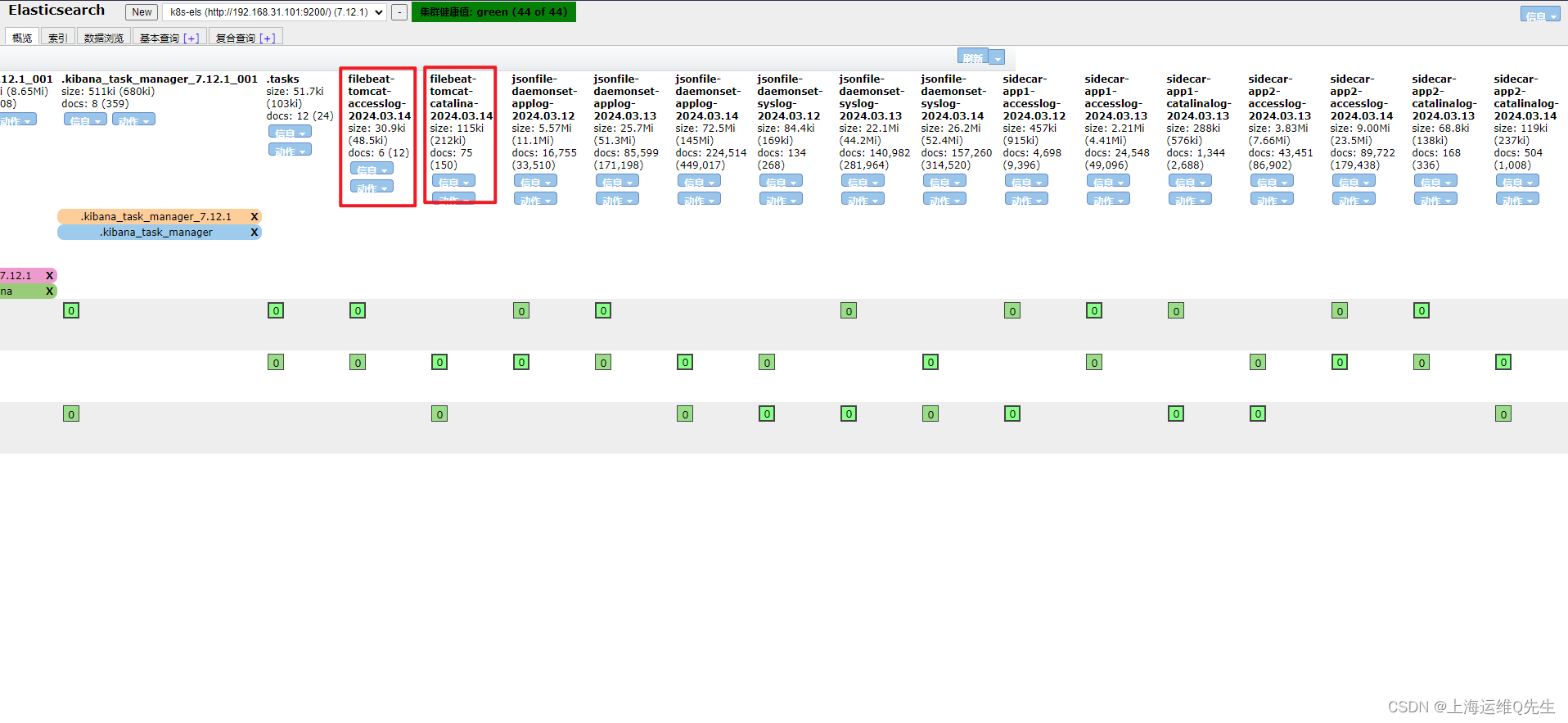This screenshot has height=723, width=1568.
Task: Open 信息 menu for filebeat-tomcat-catalina-2024.03.14
Action: tap(453, 181)
